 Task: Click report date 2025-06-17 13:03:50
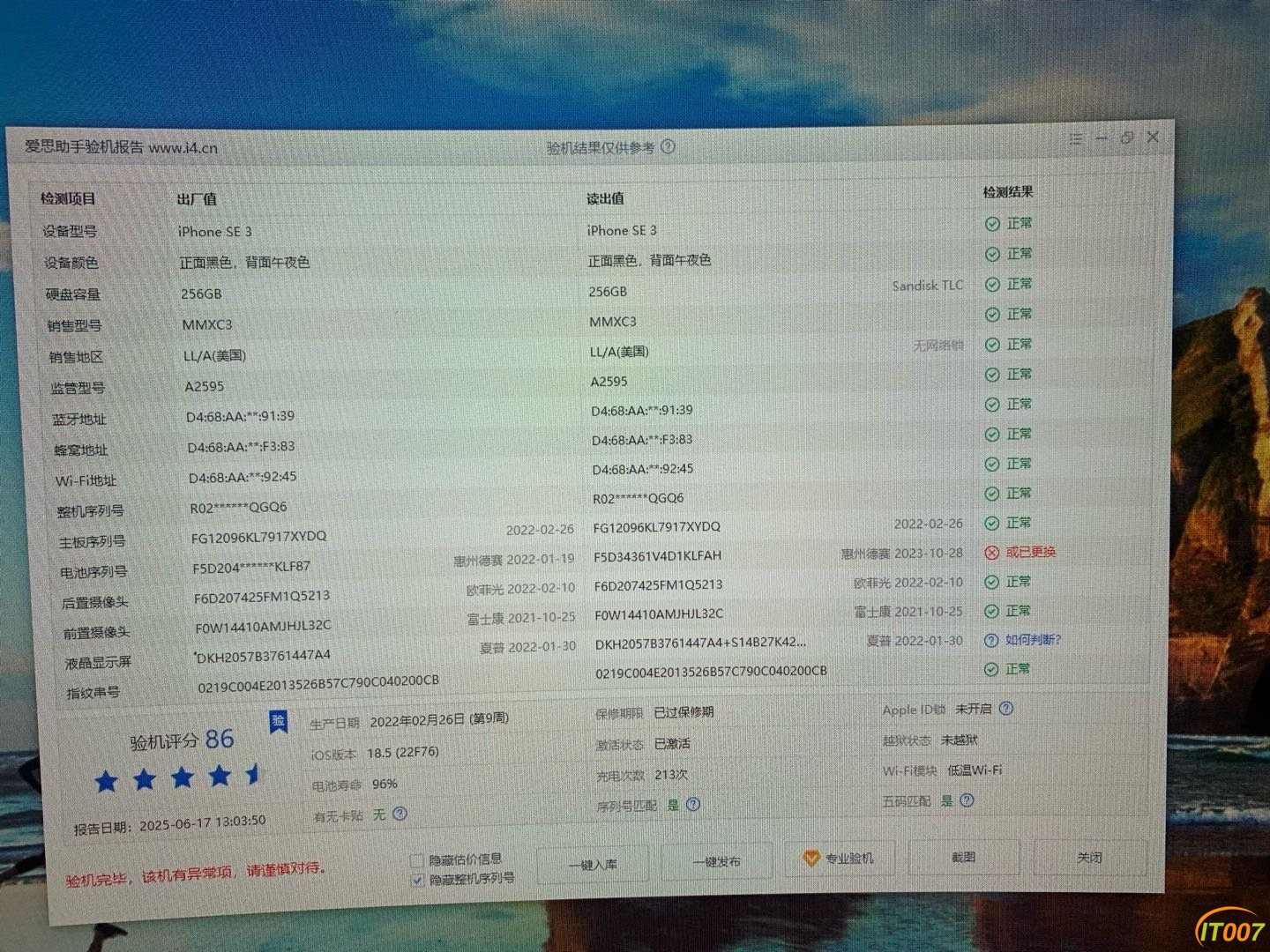click(202, 823)
